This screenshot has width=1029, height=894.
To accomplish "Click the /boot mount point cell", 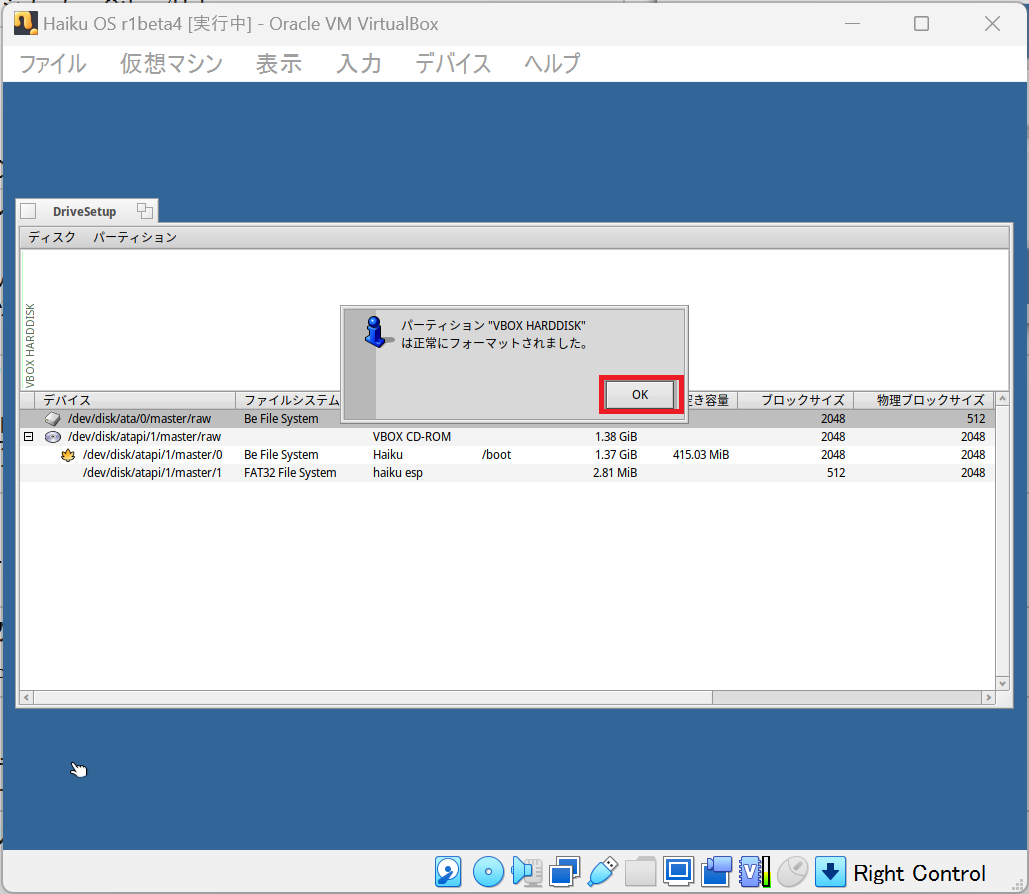I will pyautogui.click(x=496, y=454).
